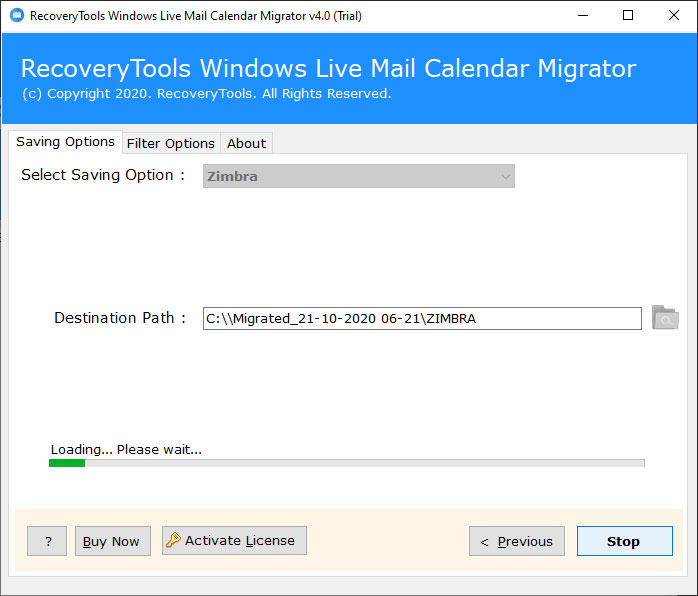Browse destination folder with folder icon
Viewport: 698px width, 596px height.
point(665,318)
